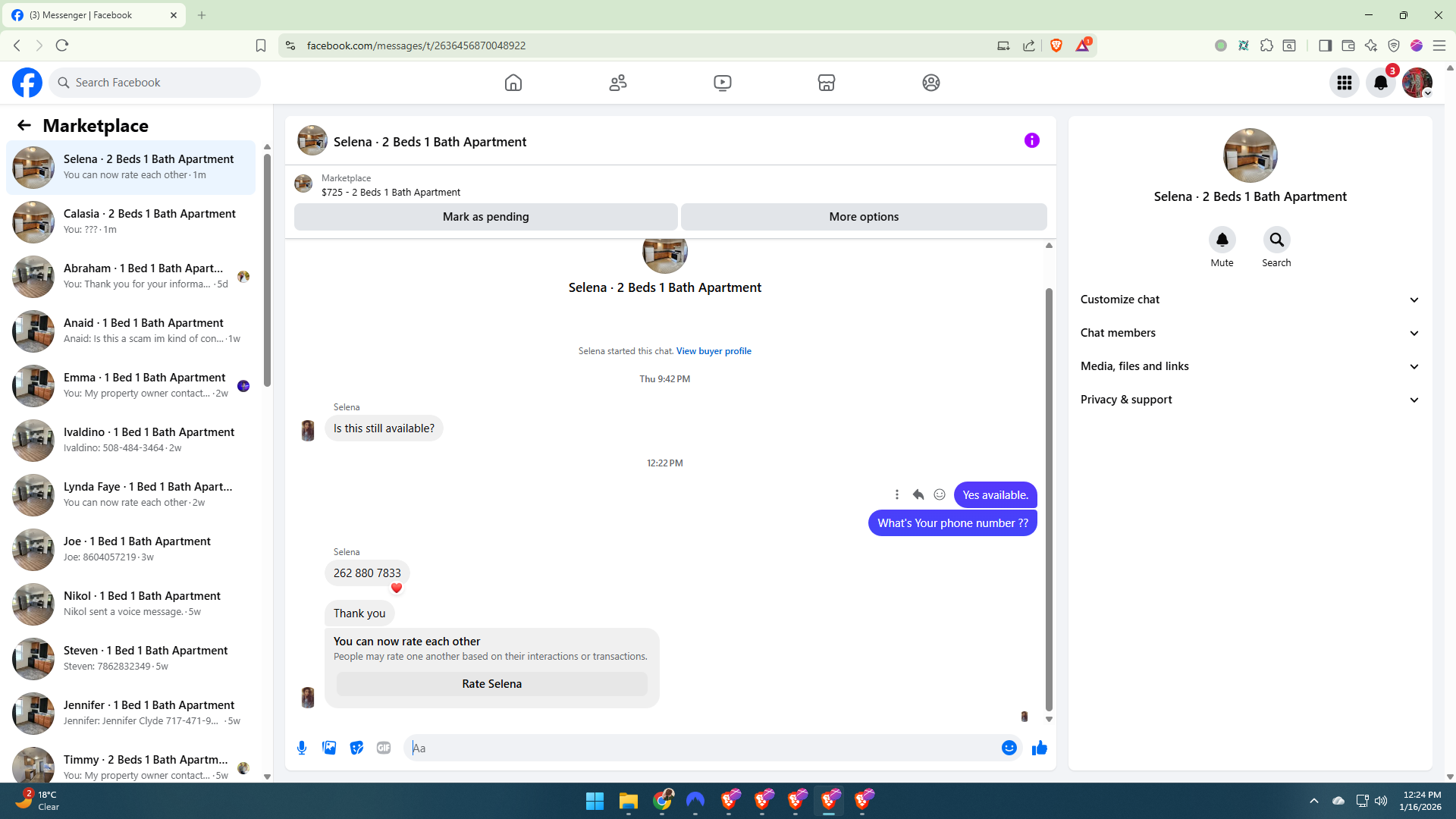Open the Facebook notifications bell

click(1380, 83)
